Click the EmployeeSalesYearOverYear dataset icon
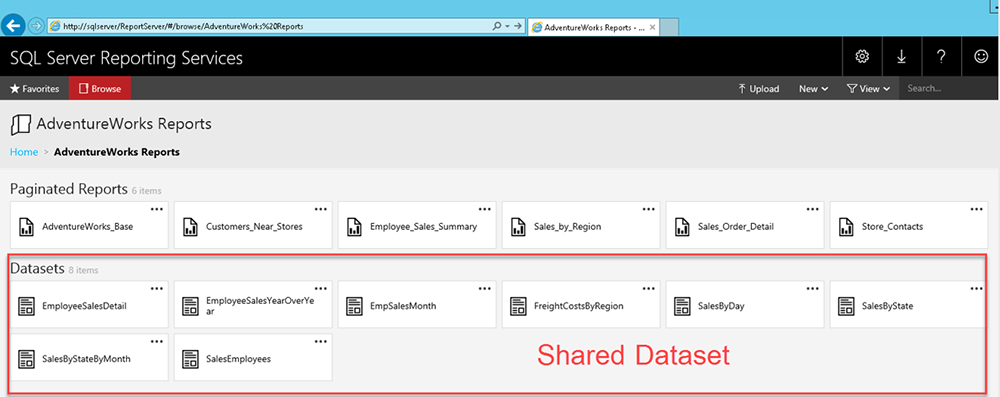Image resolution: width=1000 pixels, height=397 pixels. (x=189, y=306)
